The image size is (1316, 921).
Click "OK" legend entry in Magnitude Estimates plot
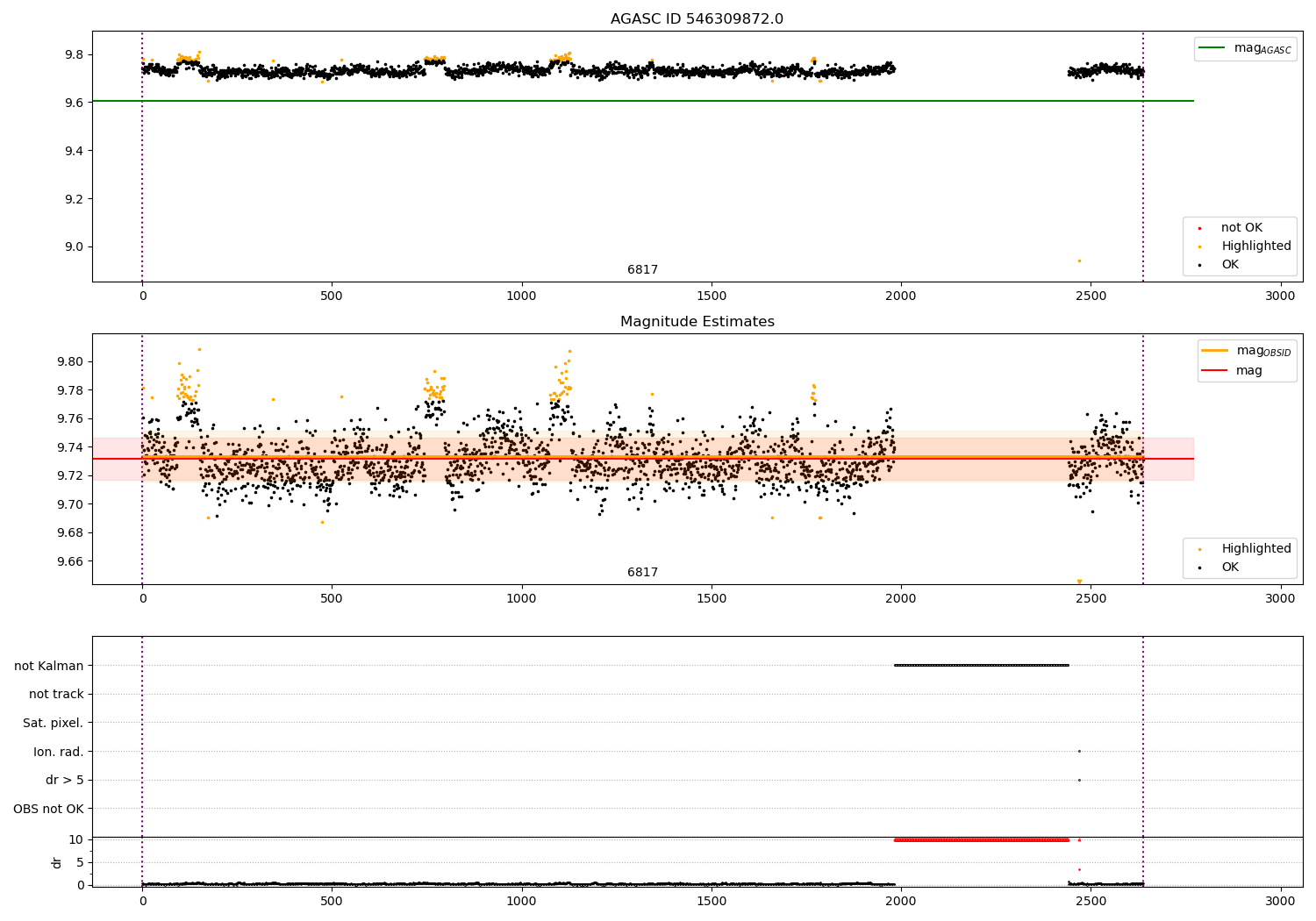(x=1229, y=568)
